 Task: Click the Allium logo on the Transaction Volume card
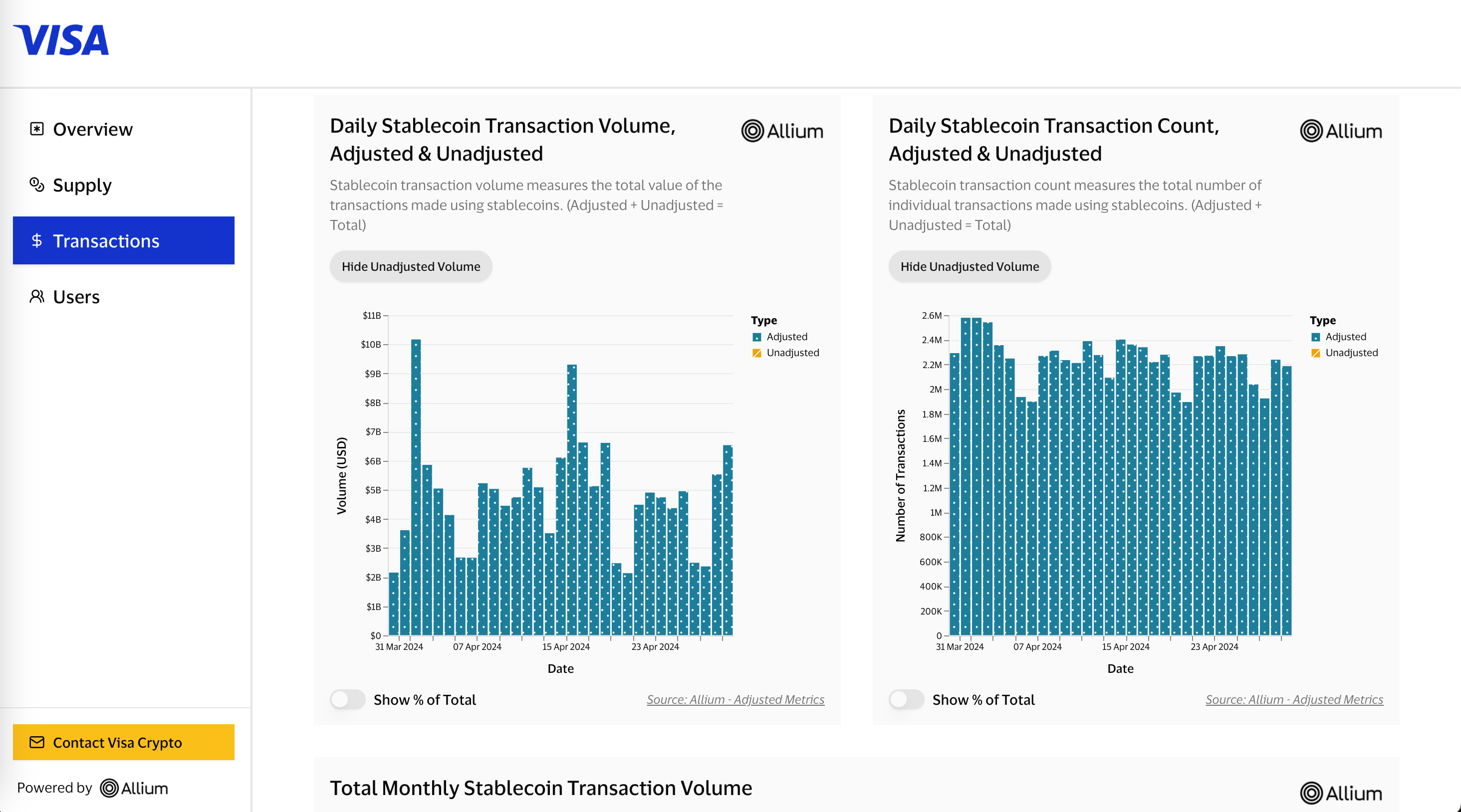coord(782,131)
